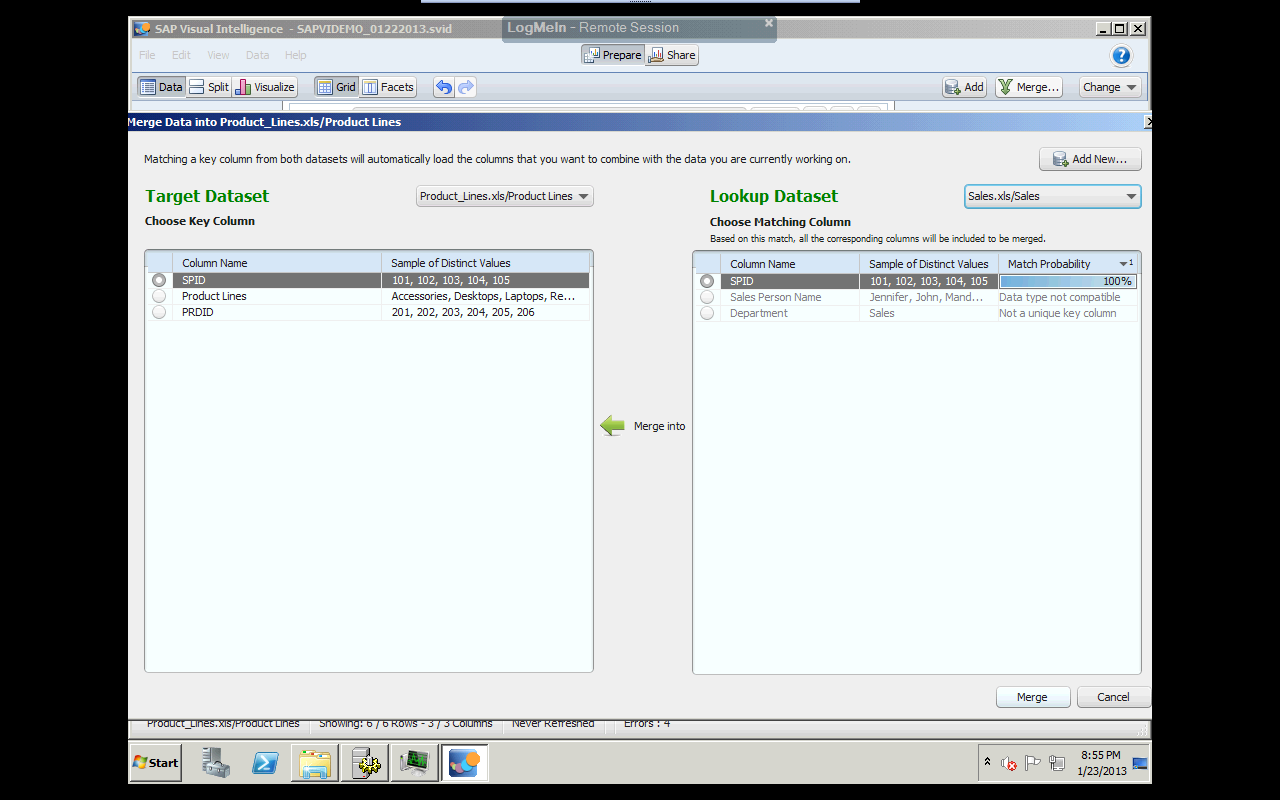
Task: Open the Help menu
Action: pos(295,55)
